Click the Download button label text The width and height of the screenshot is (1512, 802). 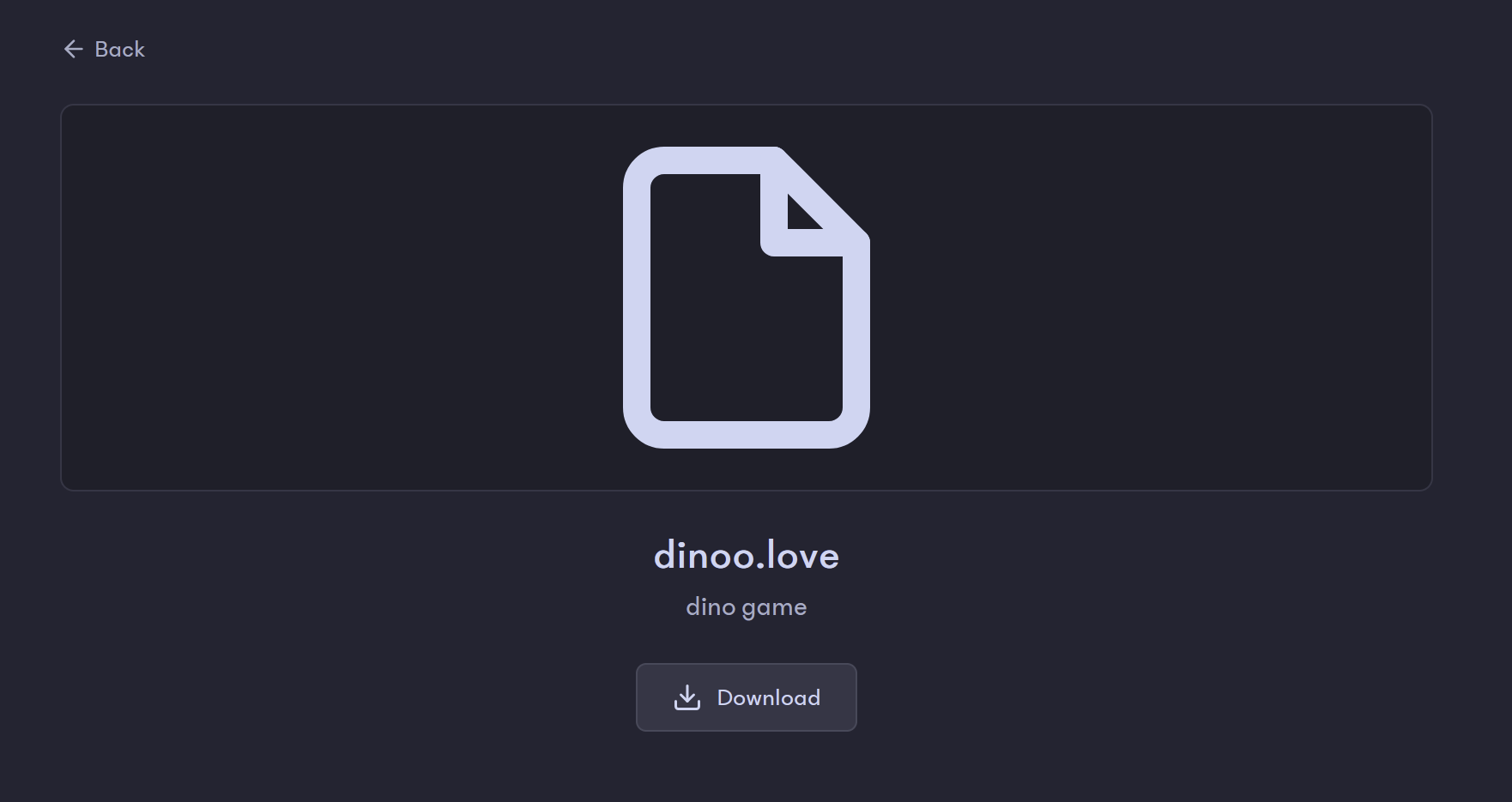pyautogui.click(x=769, y=697)
